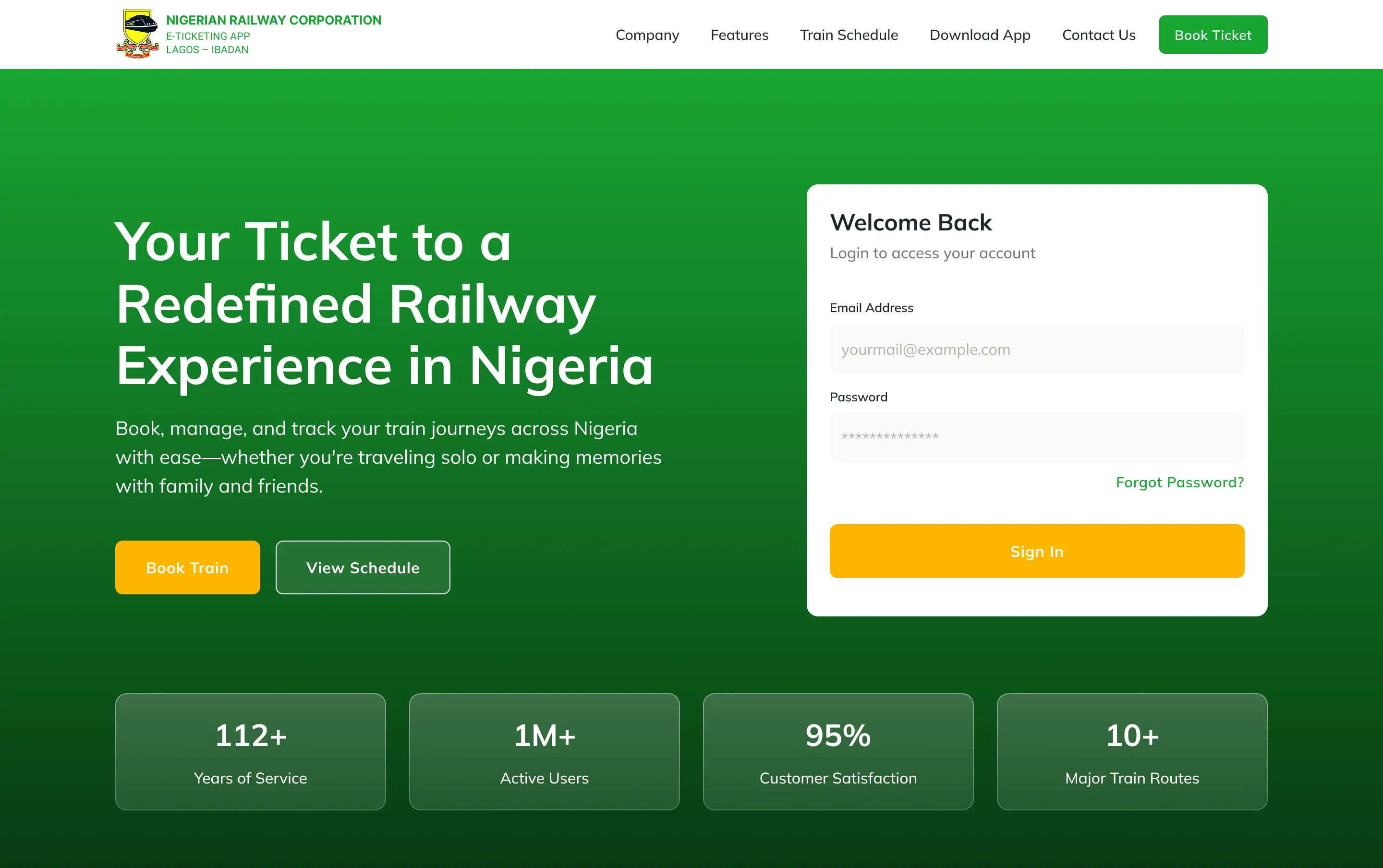The height and width of the screenshot is (868, 1383).
Task: Click the Password input field
Action: coord(1036,437)
